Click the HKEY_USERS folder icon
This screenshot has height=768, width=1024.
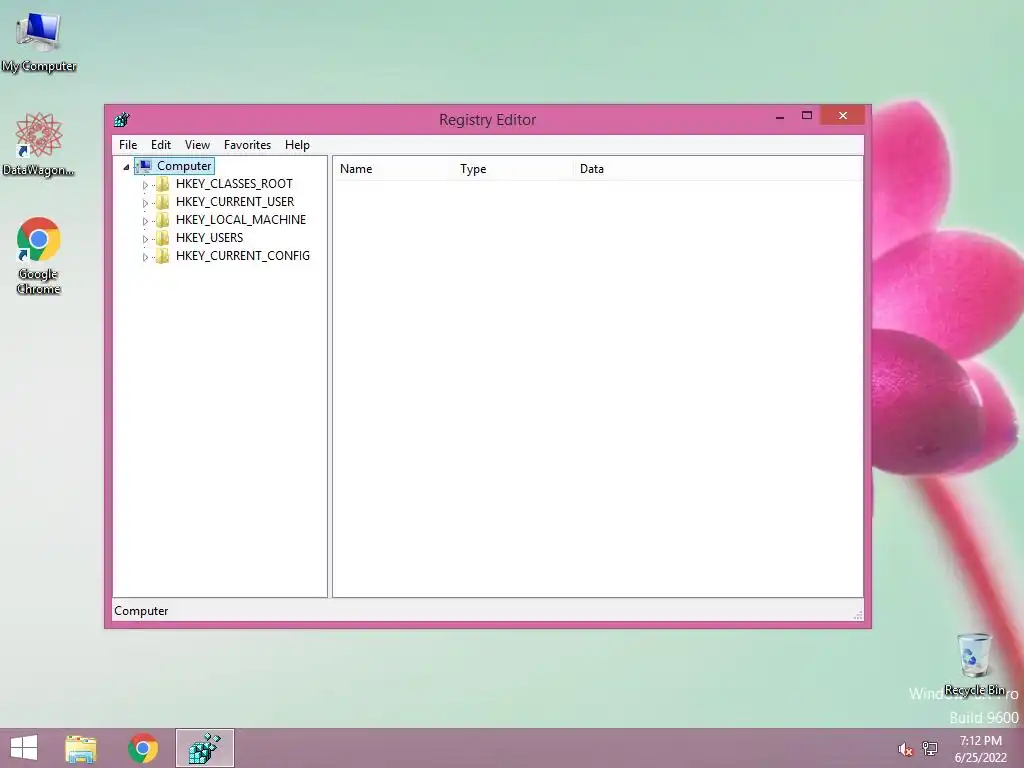pyautogui.click(x=162, y=238)
